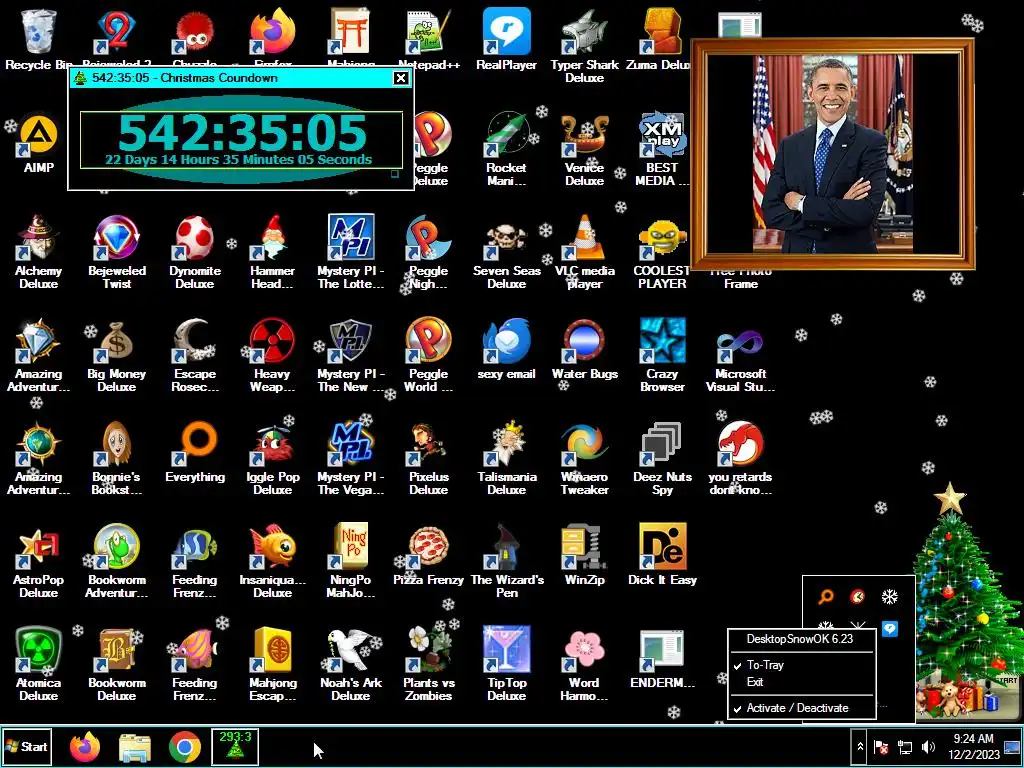
Task: Open Tip Top Deluxe cocktail icon
Action: tap(506, 664)
